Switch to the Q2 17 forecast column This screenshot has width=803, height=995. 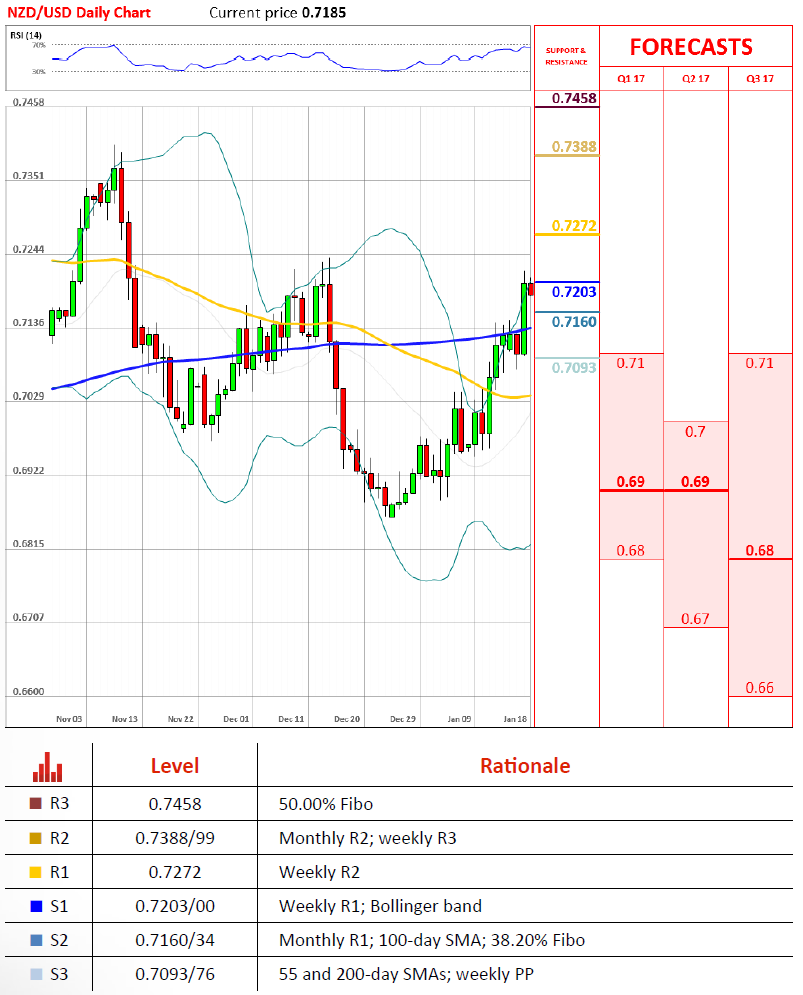click(695, 79)
